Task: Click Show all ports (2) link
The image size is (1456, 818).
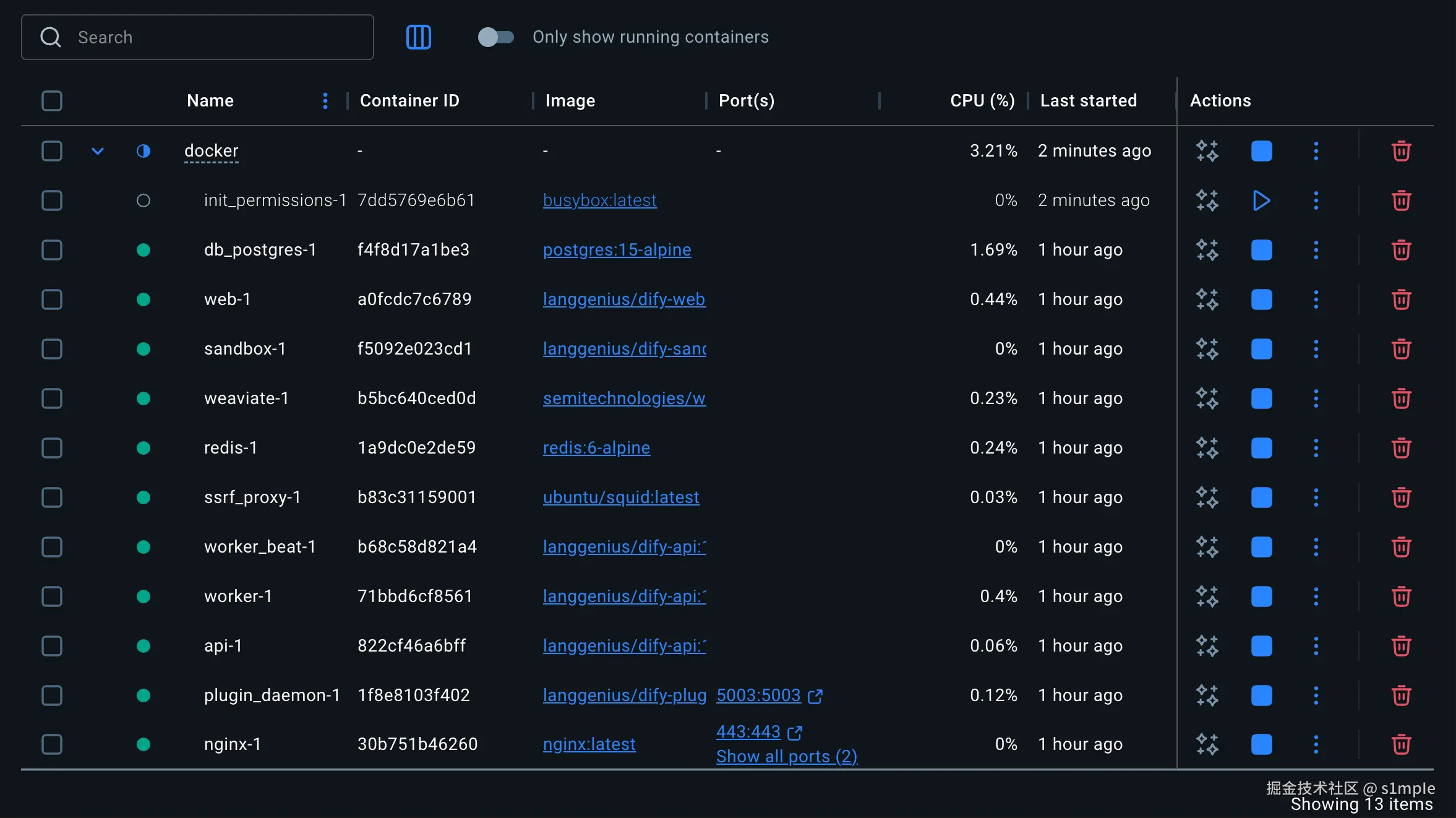Action: tap(786, 757)
